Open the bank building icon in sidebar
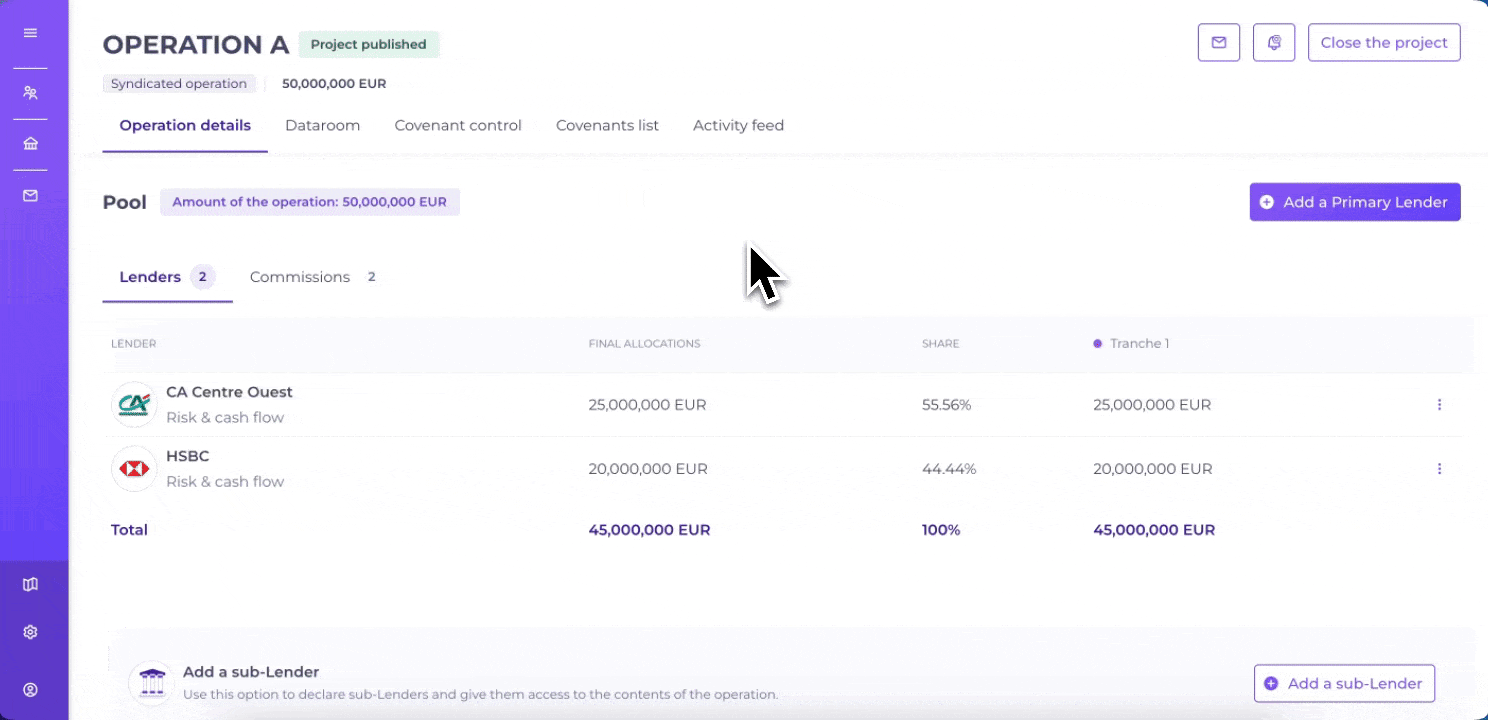1488x720 pixels. point(30,144)
